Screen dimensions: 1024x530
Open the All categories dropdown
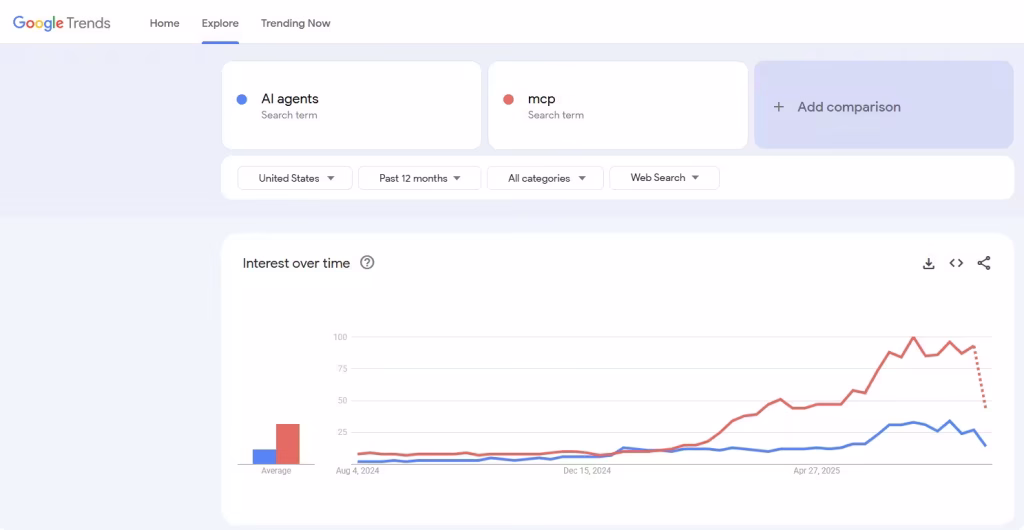click(x=545, y=178)
